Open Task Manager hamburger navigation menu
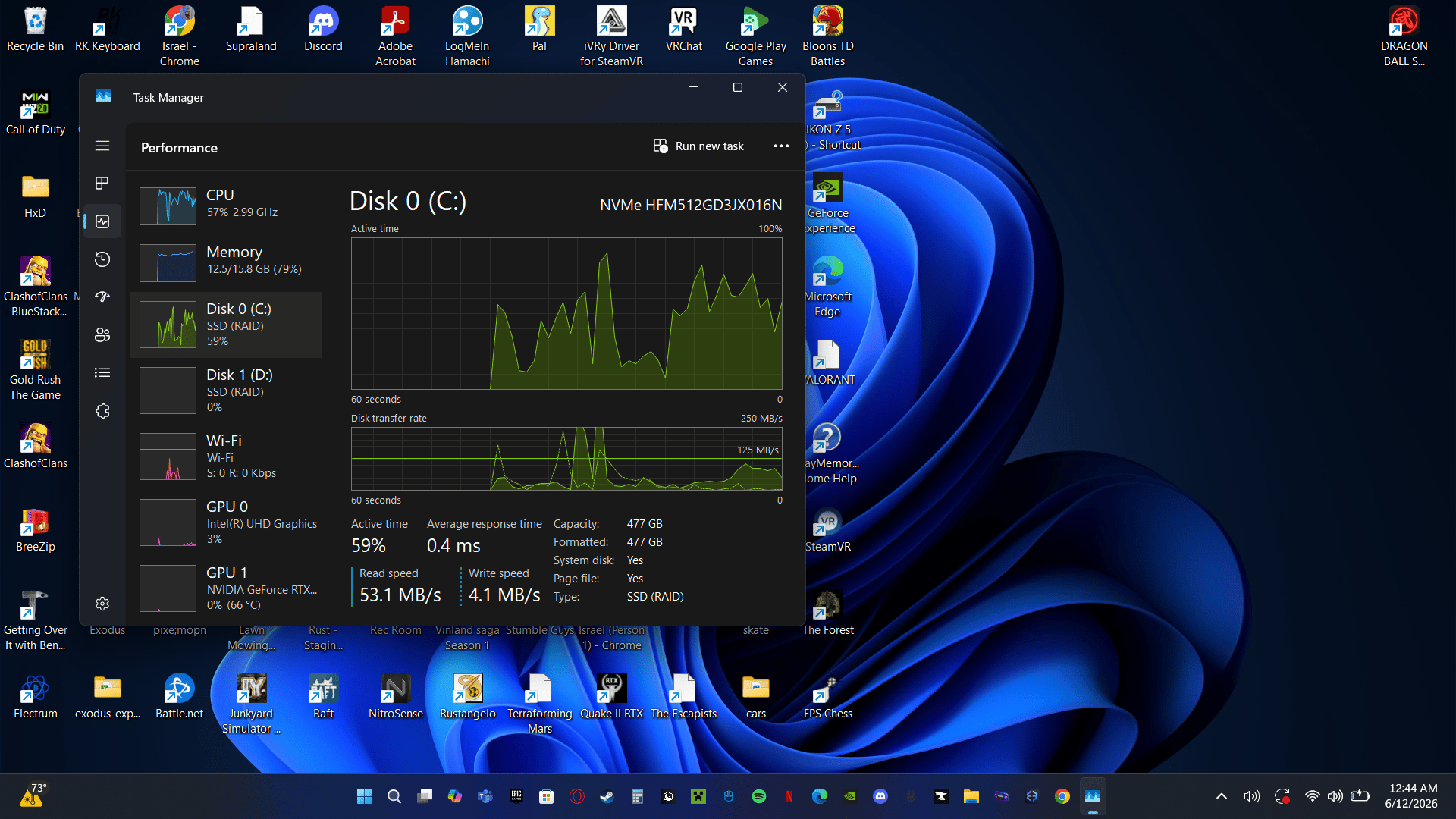The image size is (1456, 819). (x=102, y=146)
